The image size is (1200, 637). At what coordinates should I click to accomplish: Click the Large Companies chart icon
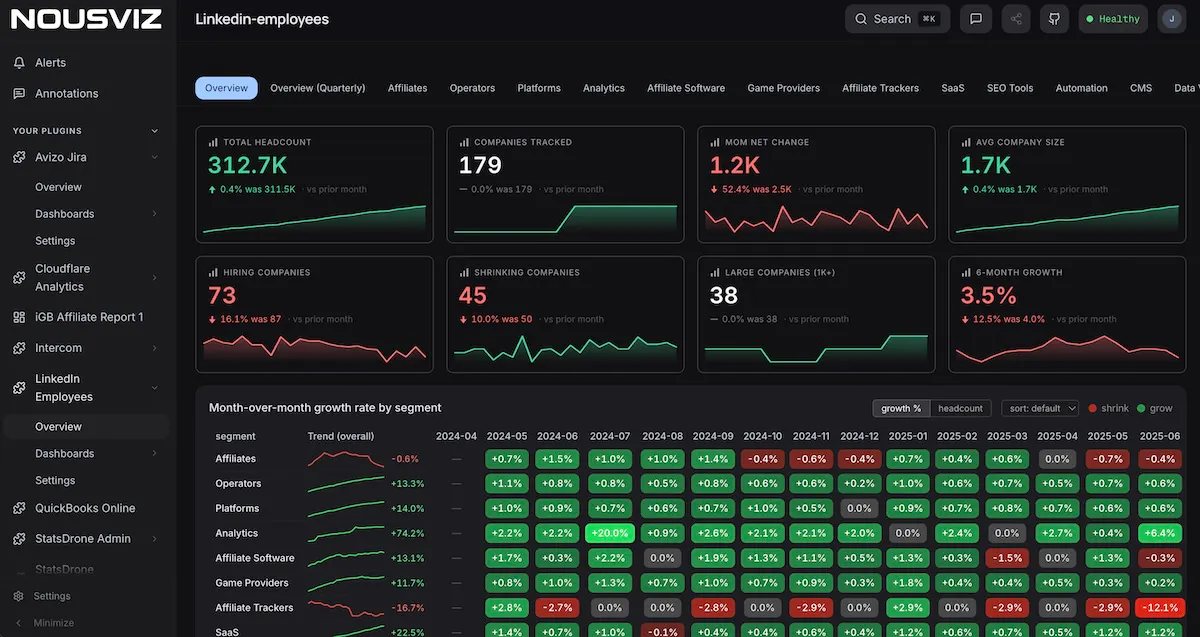[715, 272]
